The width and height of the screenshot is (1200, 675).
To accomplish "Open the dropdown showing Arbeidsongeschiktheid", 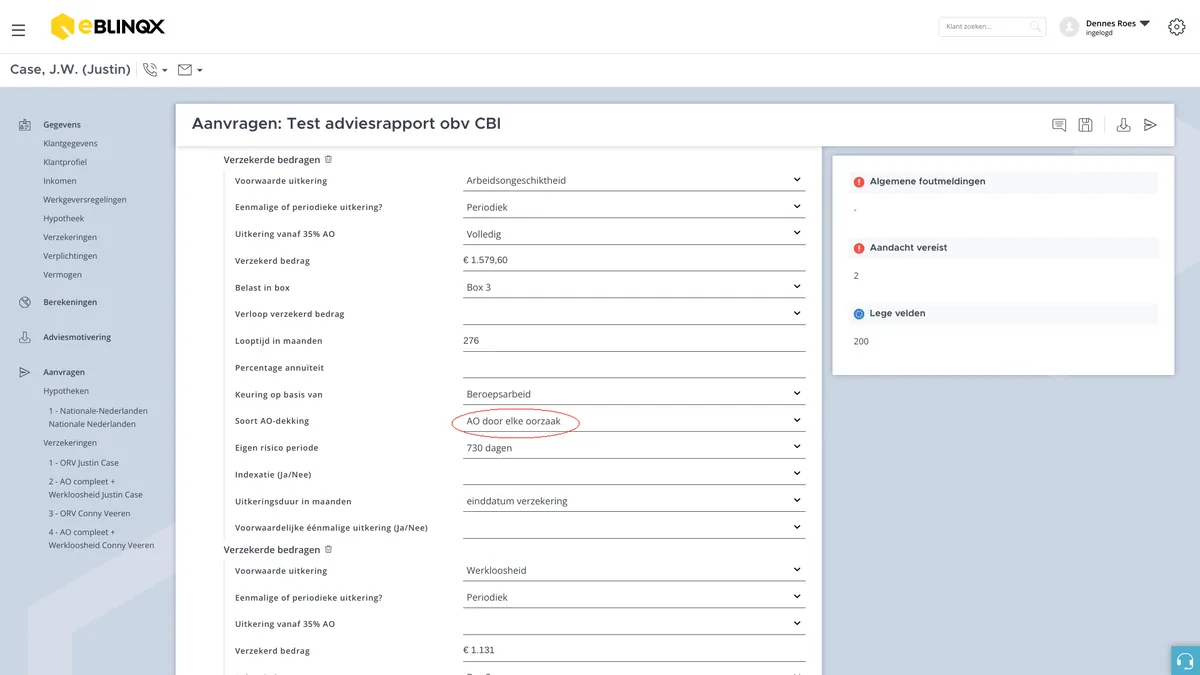I will click(x=634, y=181).
